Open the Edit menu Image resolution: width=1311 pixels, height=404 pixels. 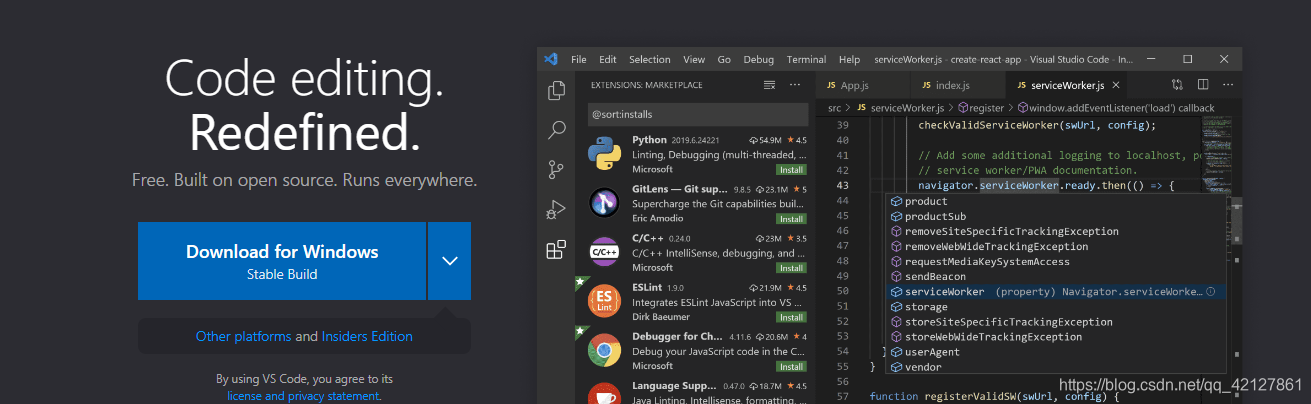tap(608, 59)
